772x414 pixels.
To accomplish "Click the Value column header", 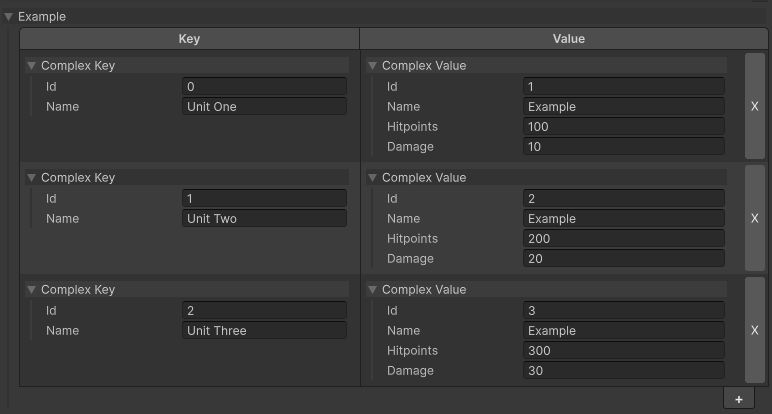I will coord(568,39).
